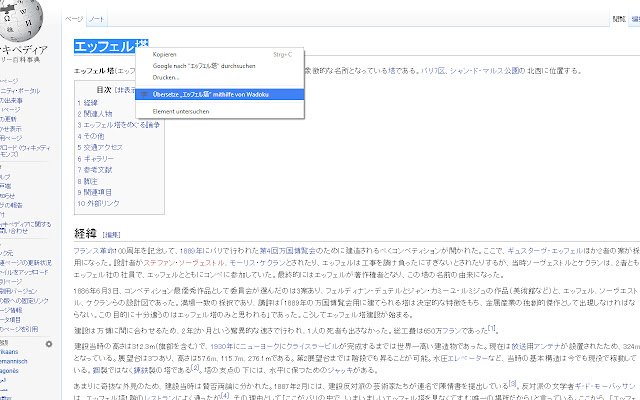This screenshot has height=400, width=640.
Task: Go to contents entry 4 その他
Action: click(91, 136)
